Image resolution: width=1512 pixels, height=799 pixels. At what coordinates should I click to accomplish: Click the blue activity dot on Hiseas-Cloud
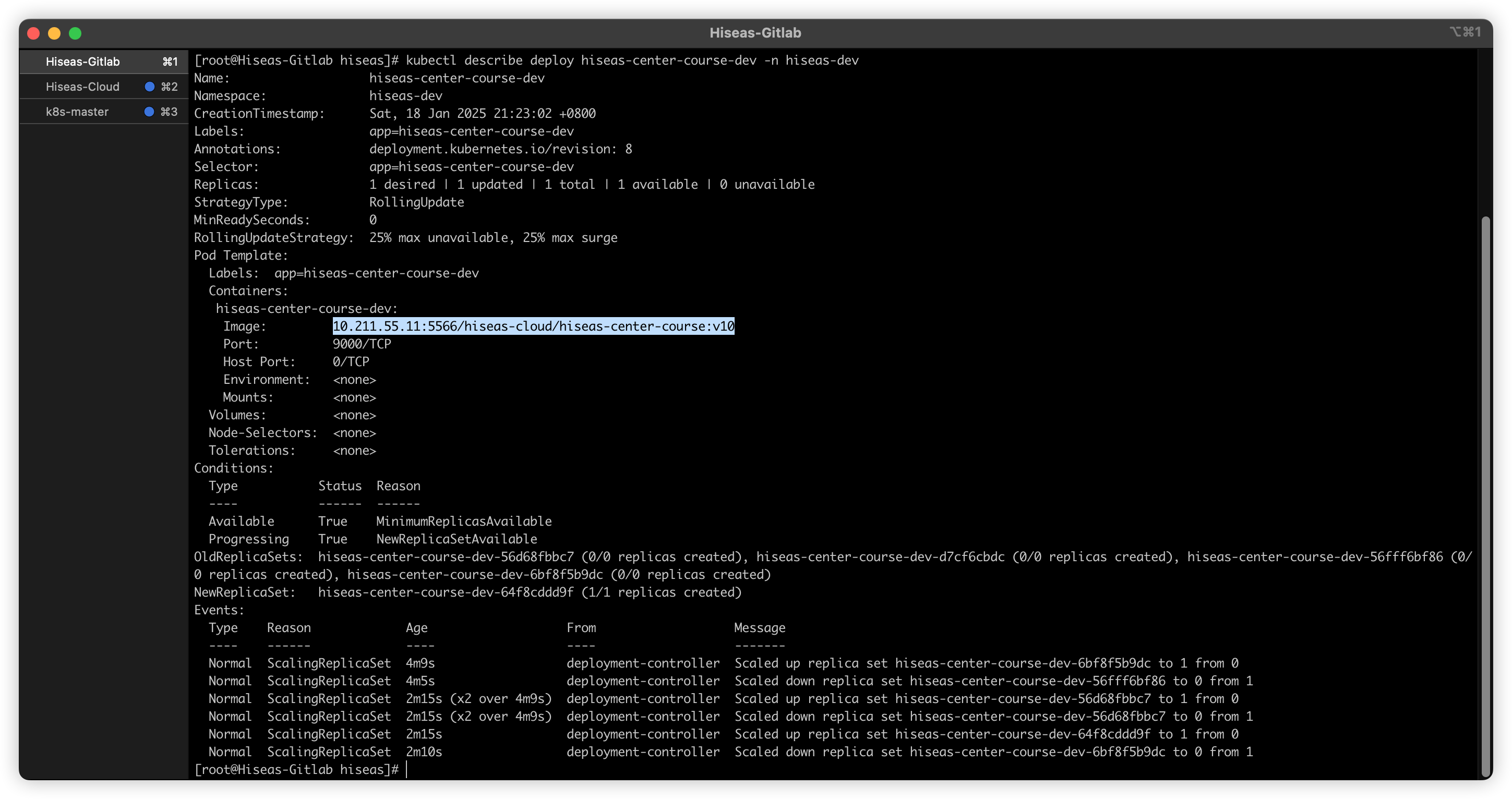(150, 87)
